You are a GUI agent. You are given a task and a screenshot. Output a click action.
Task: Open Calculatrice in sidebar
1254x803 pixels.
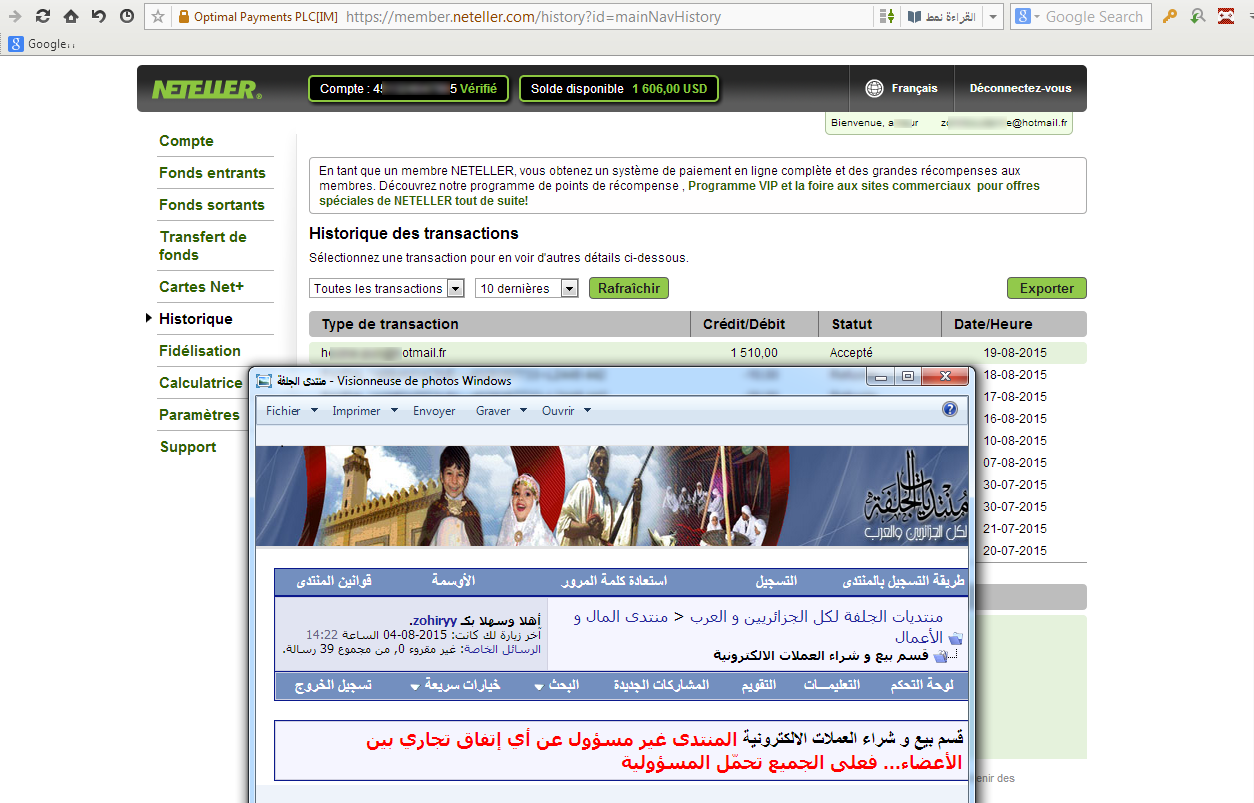[201, 383]
